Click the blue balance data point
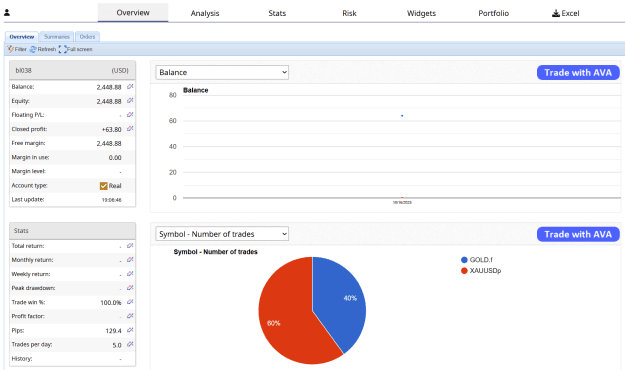The width and height of the screenshot is (625, 370). [402, 116]
